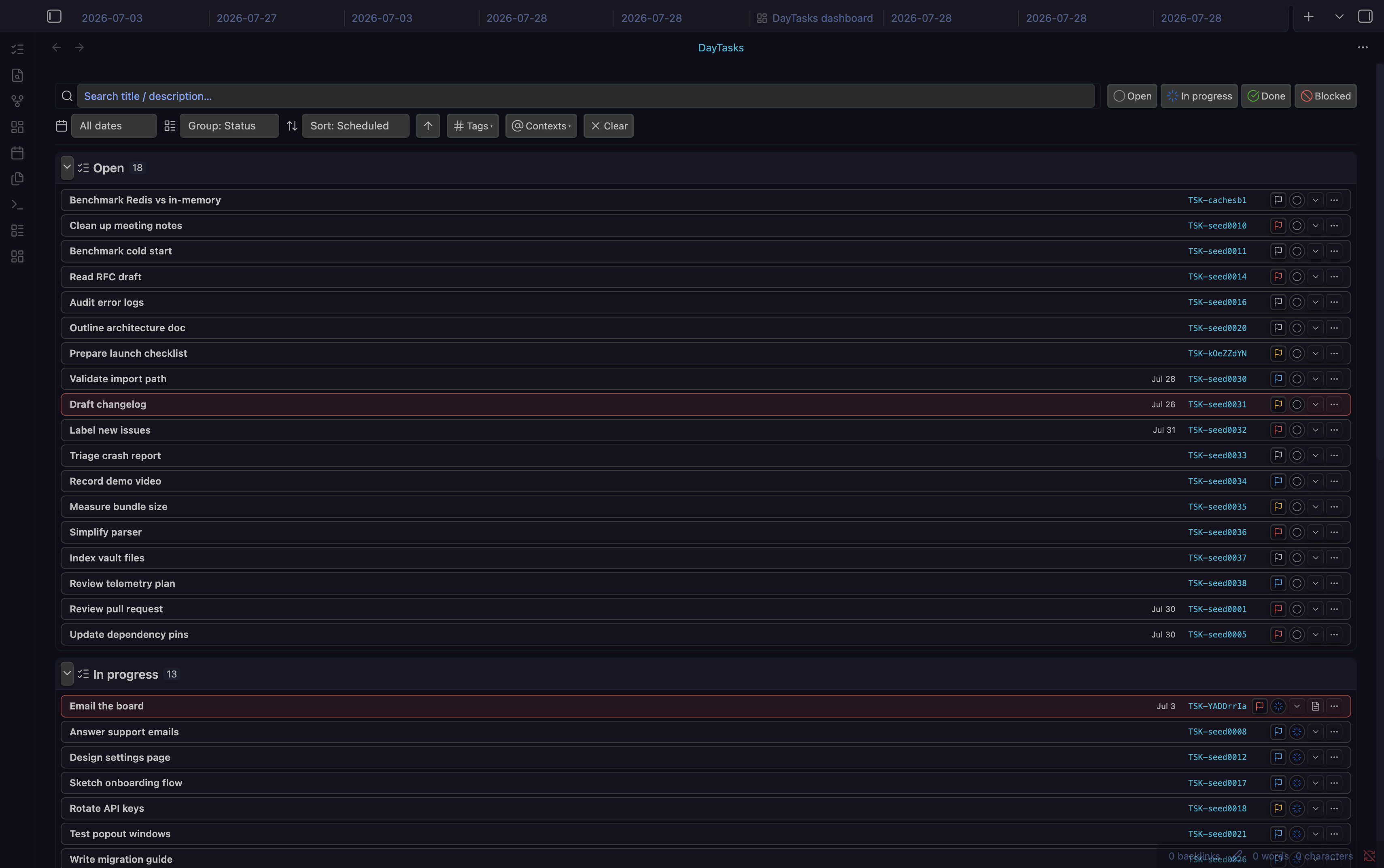The image size is (1384, 868).
Task: Open the Tags filter menu
Action: click(x=473, y=126)
